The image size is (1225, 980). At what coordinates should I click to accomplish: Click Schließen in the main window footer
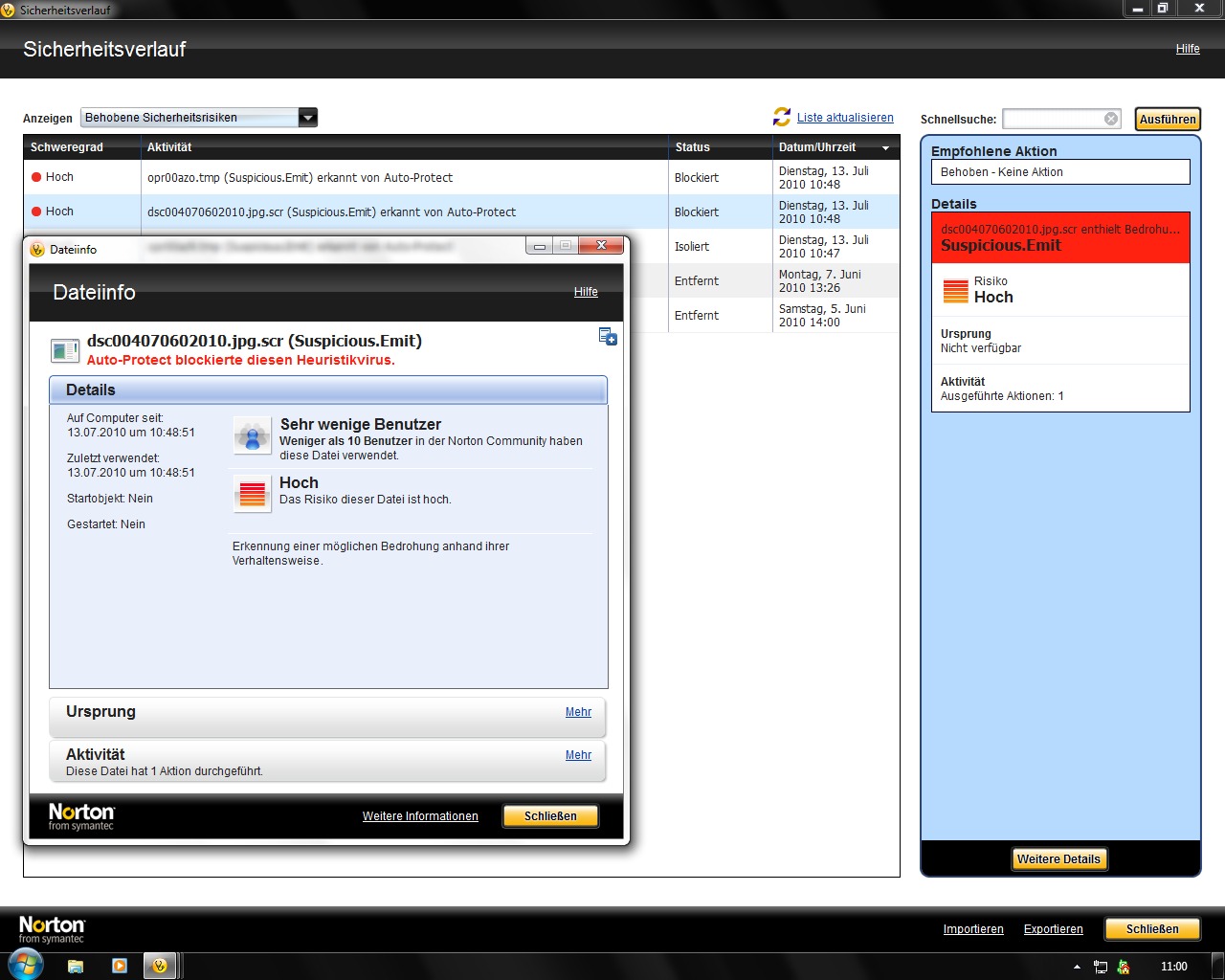[1152, 929]
